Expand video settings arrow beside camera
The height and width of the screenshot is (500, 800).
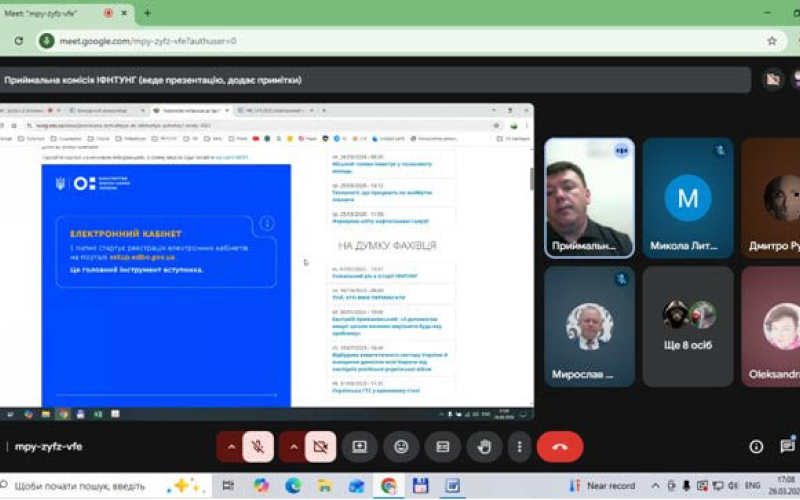pyautogui.click(x=293, y=447)
